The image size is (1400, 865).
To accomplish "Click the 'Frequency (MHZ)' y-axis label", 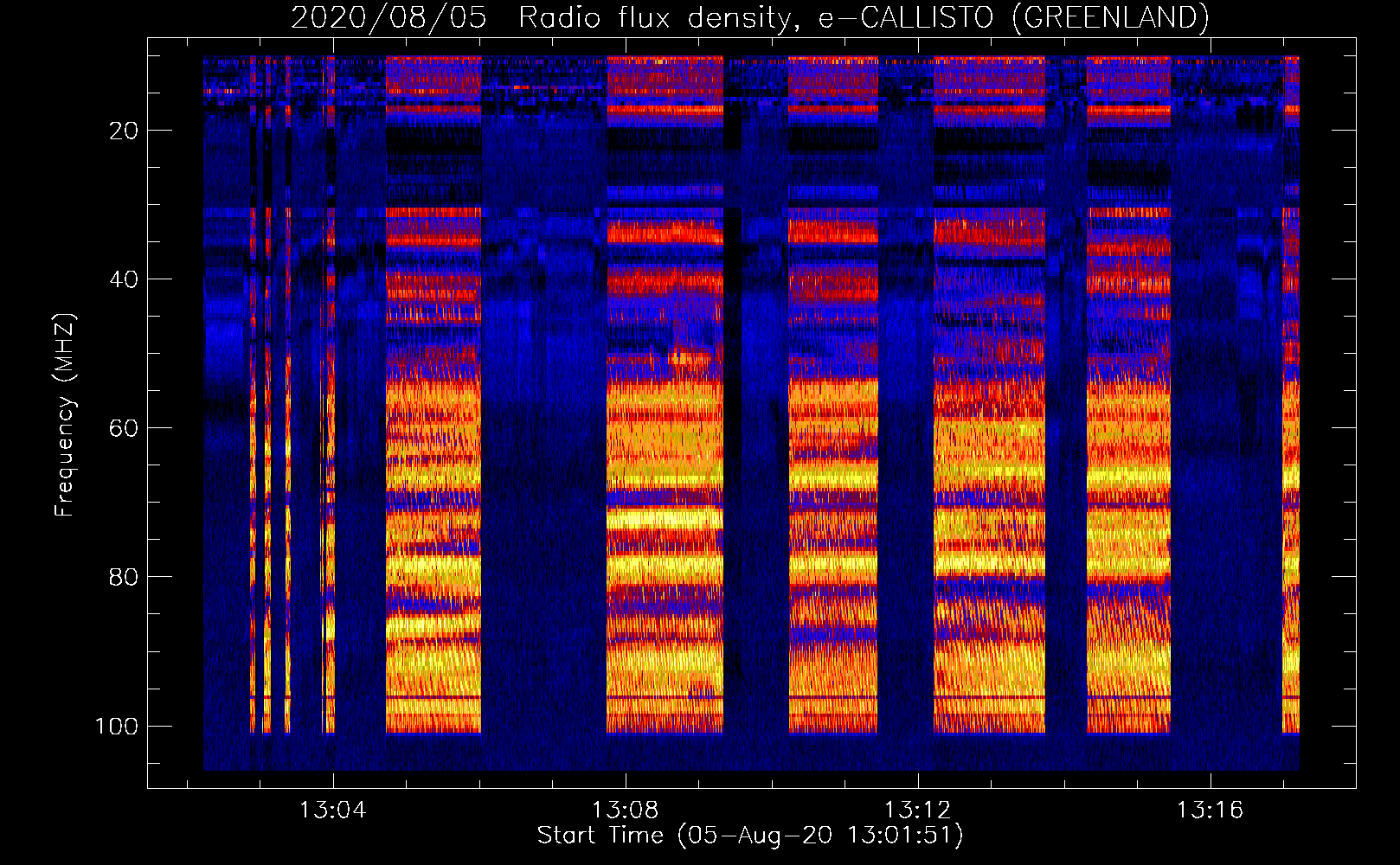I will [65, 414].
